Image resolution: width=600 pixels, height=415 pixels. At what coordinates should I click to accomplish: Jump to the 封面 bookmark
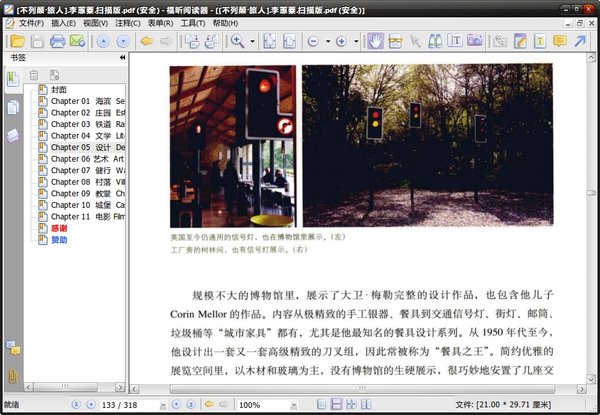pos(59,90)
